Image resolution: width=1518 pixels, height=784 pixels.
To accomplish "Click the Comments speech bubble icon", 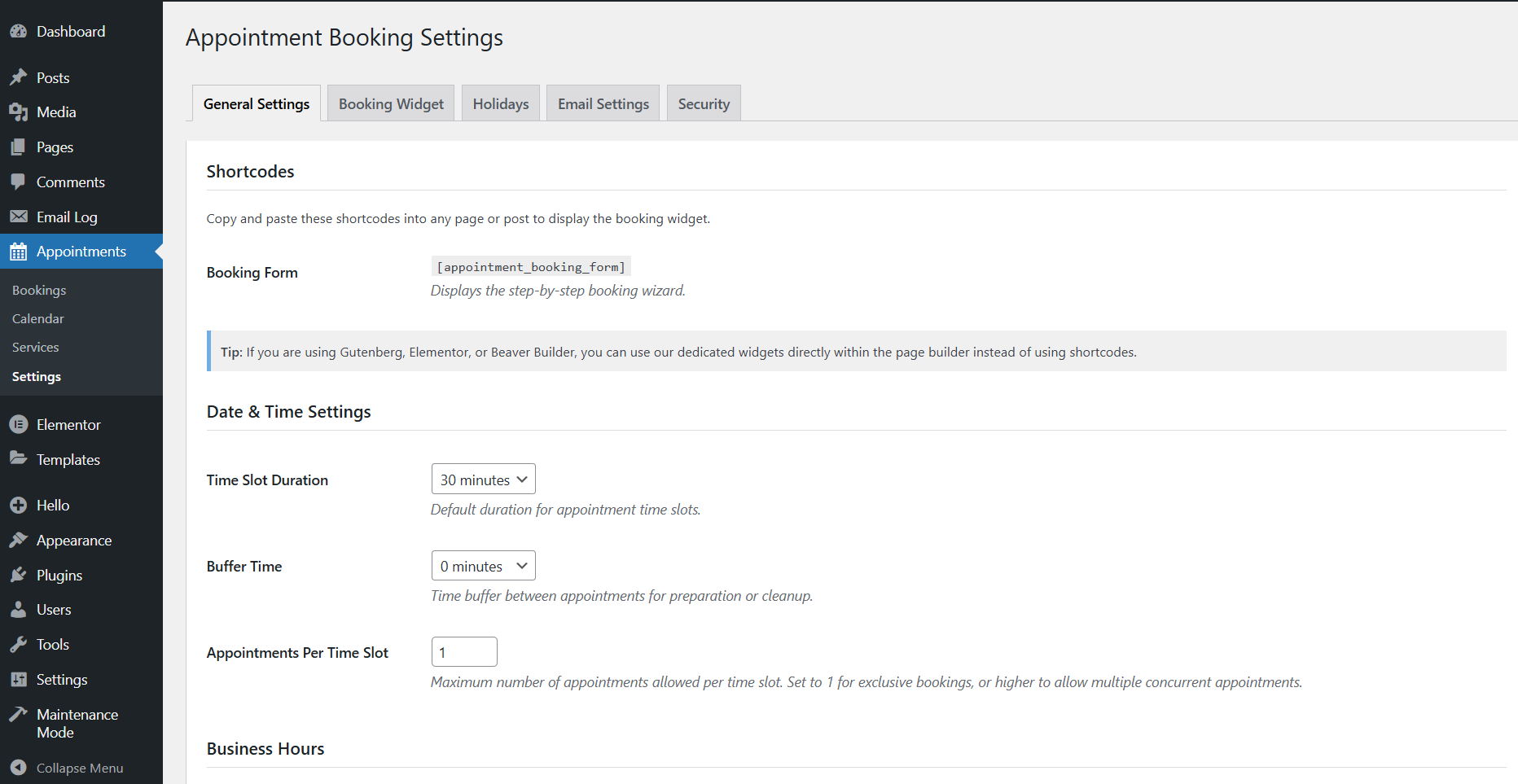I will click(19, 182).
